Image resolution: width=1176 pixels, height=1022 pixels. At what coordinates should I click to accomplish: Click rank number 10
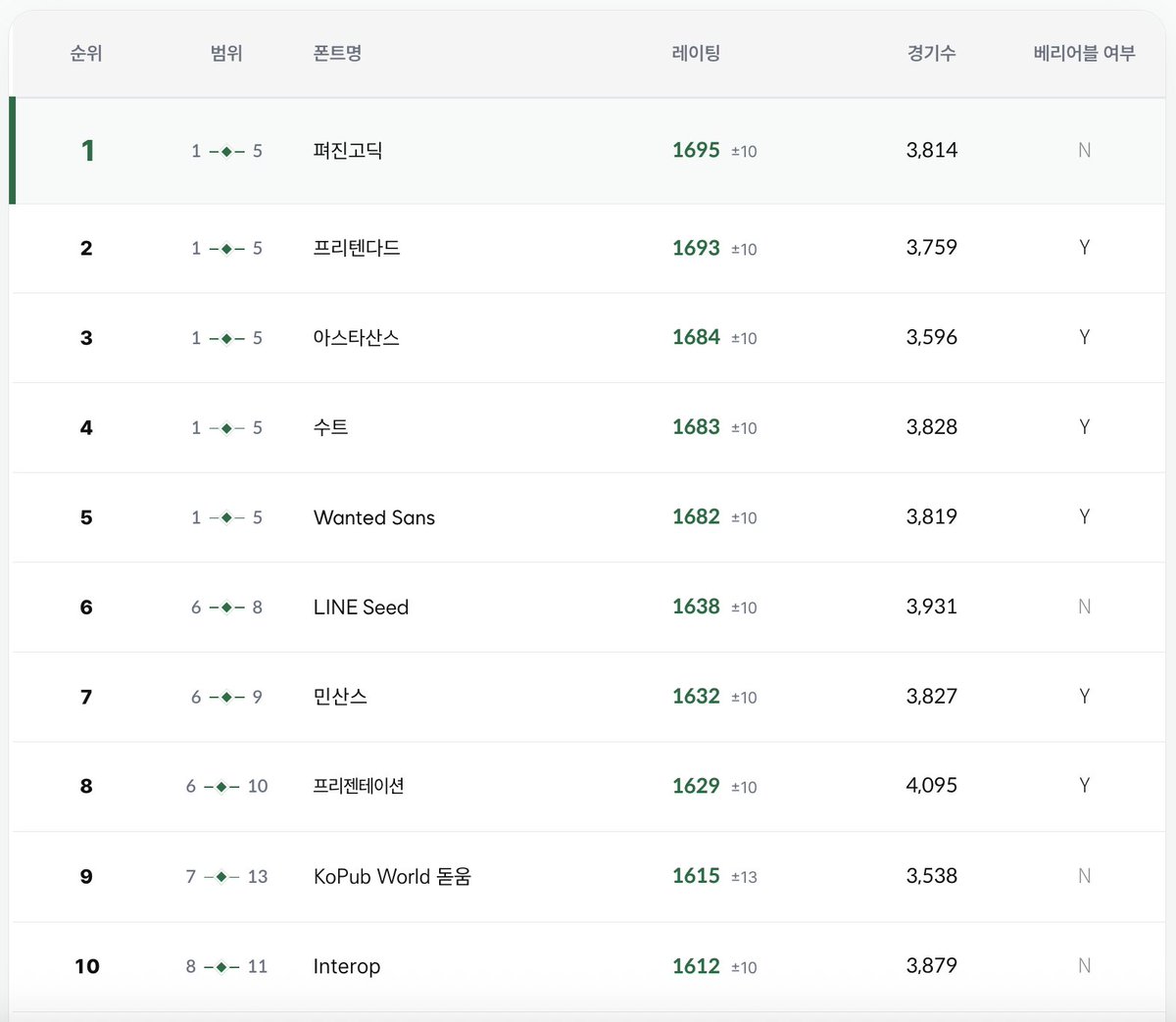87,966
